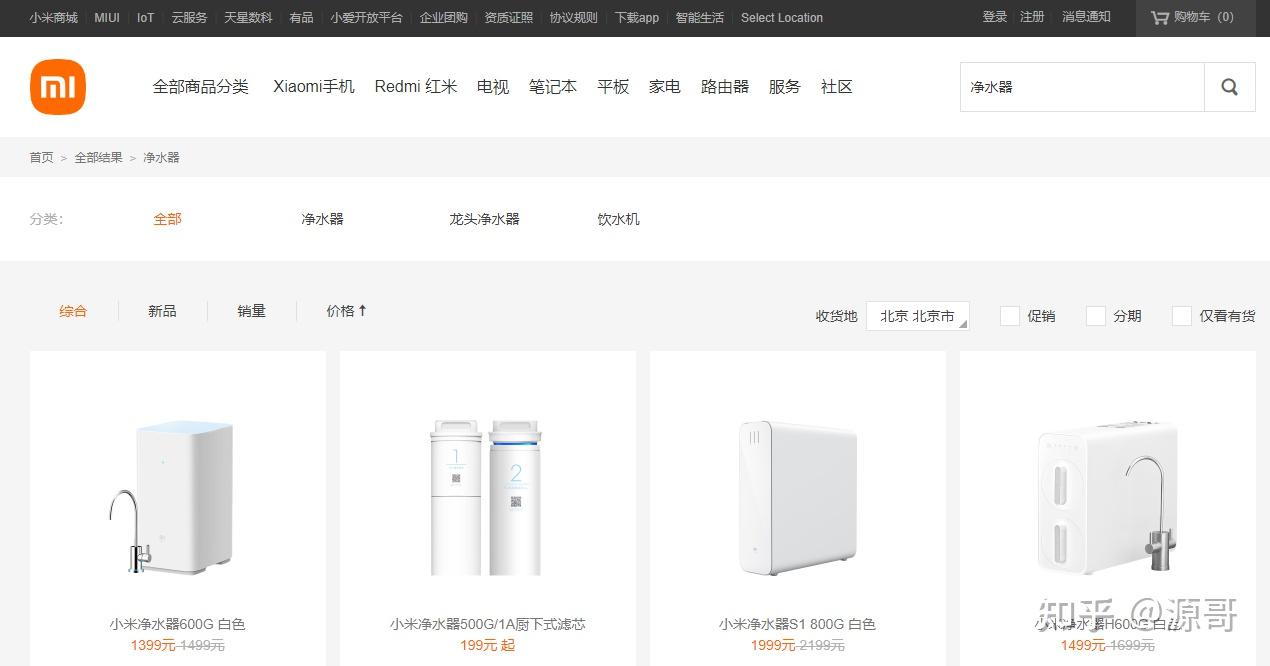Filter category by 龙头净水器
The width and height of the screenshot is (1270, 666).
[484, 219]
